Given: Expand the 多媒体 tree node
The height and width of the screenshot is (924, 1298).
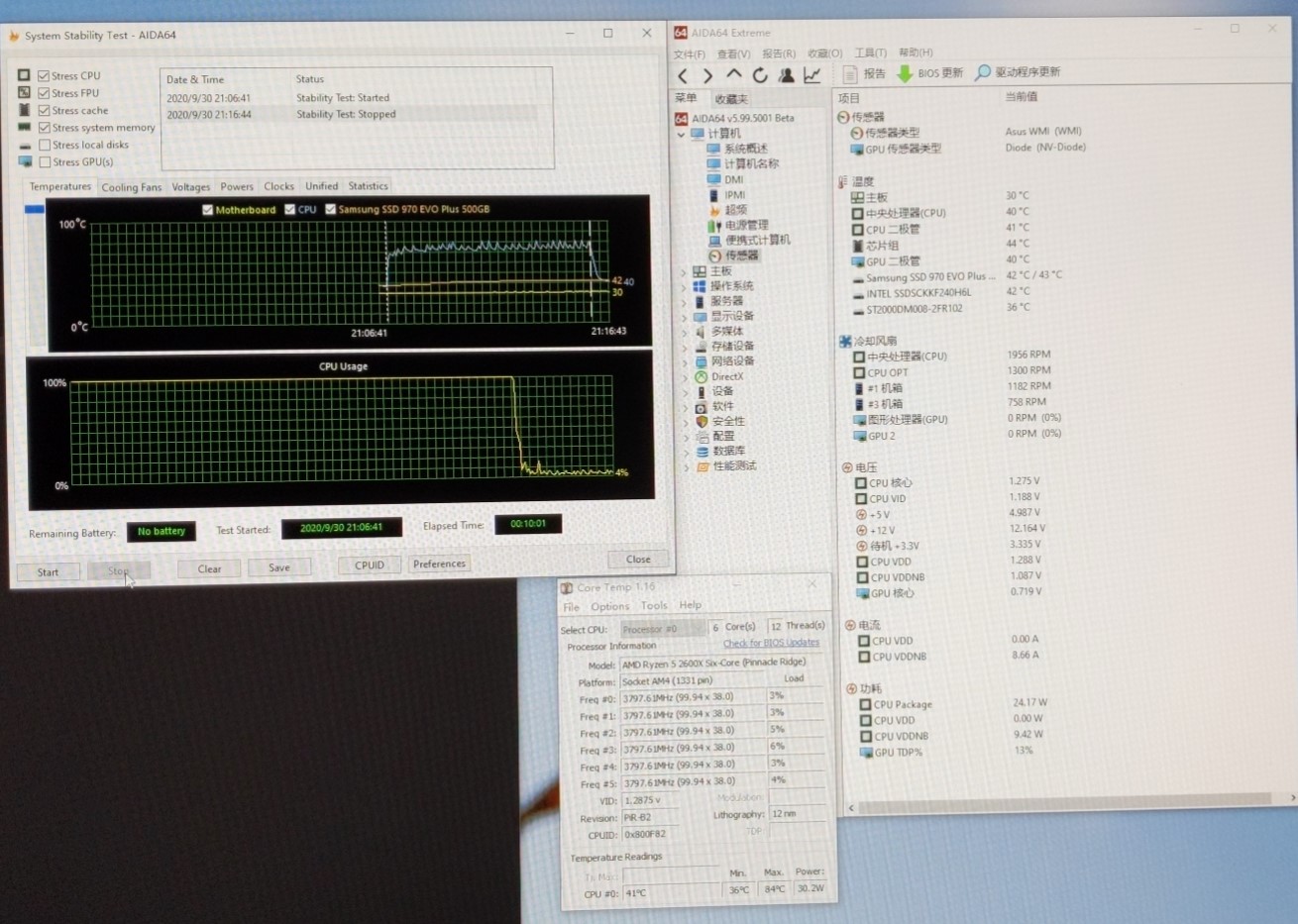Looking at the screenshot, I should point(684,332).
